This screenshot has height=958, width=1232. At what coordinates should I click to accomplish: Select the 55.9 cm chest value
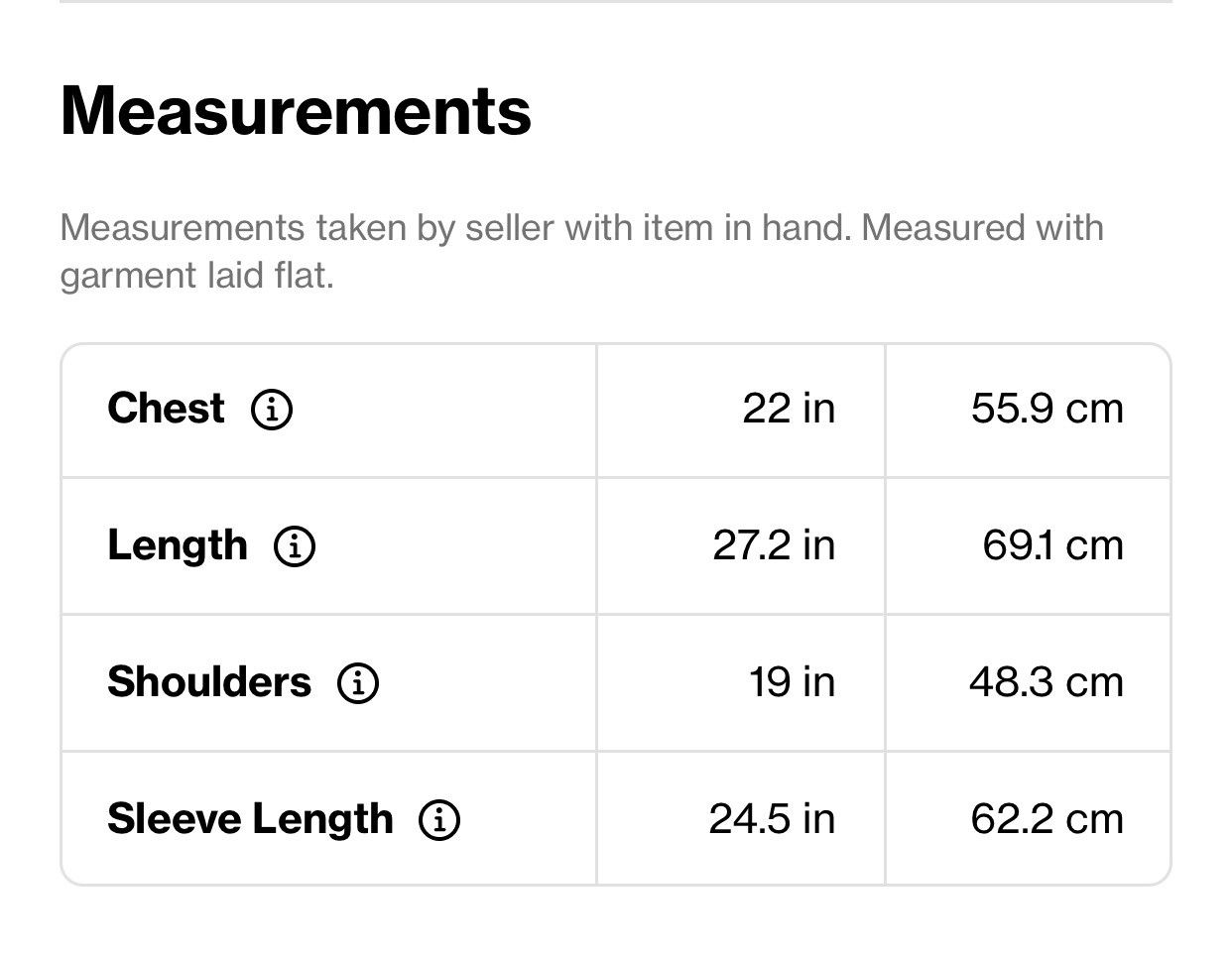click(x=1047, y=408)
